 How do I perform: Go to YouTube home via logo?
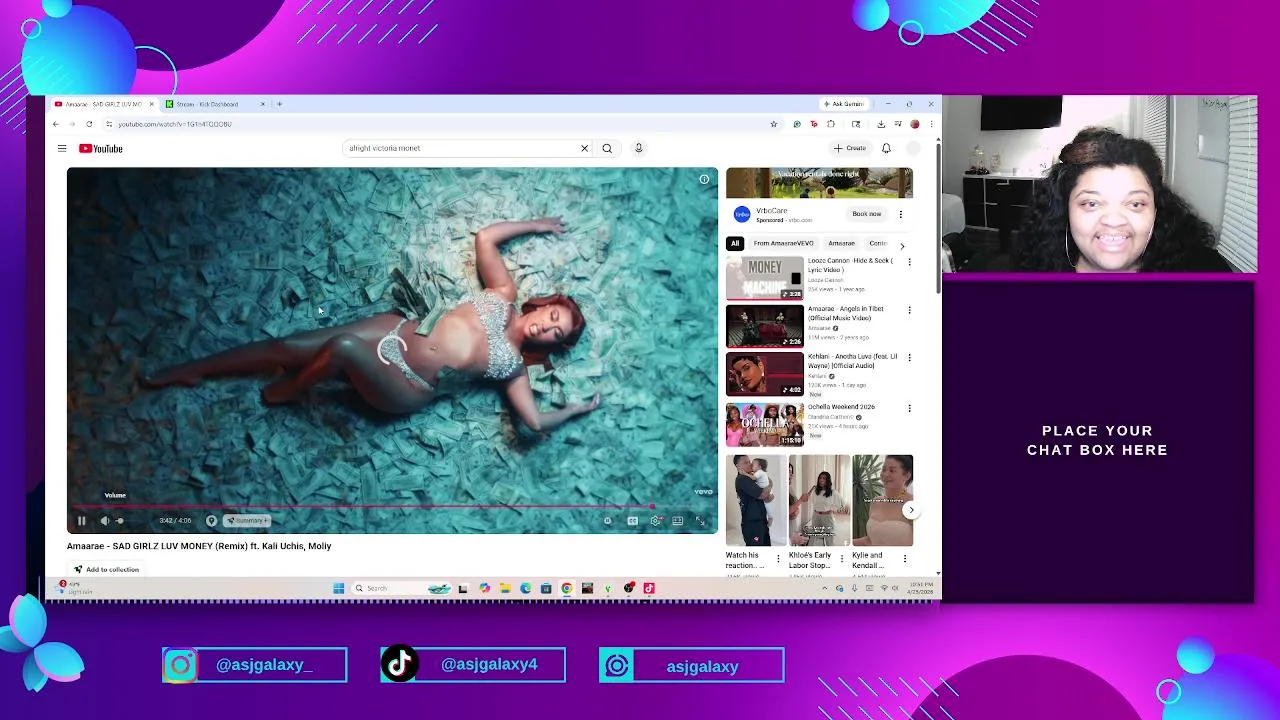[101, 148]
